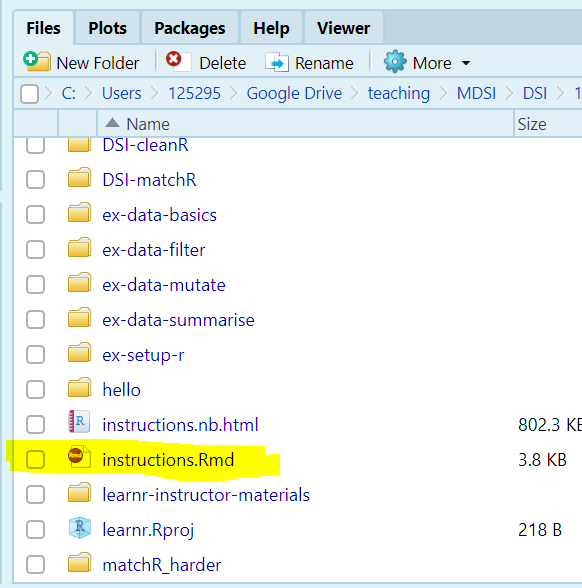Open the ex-data-filter folder

154,250
